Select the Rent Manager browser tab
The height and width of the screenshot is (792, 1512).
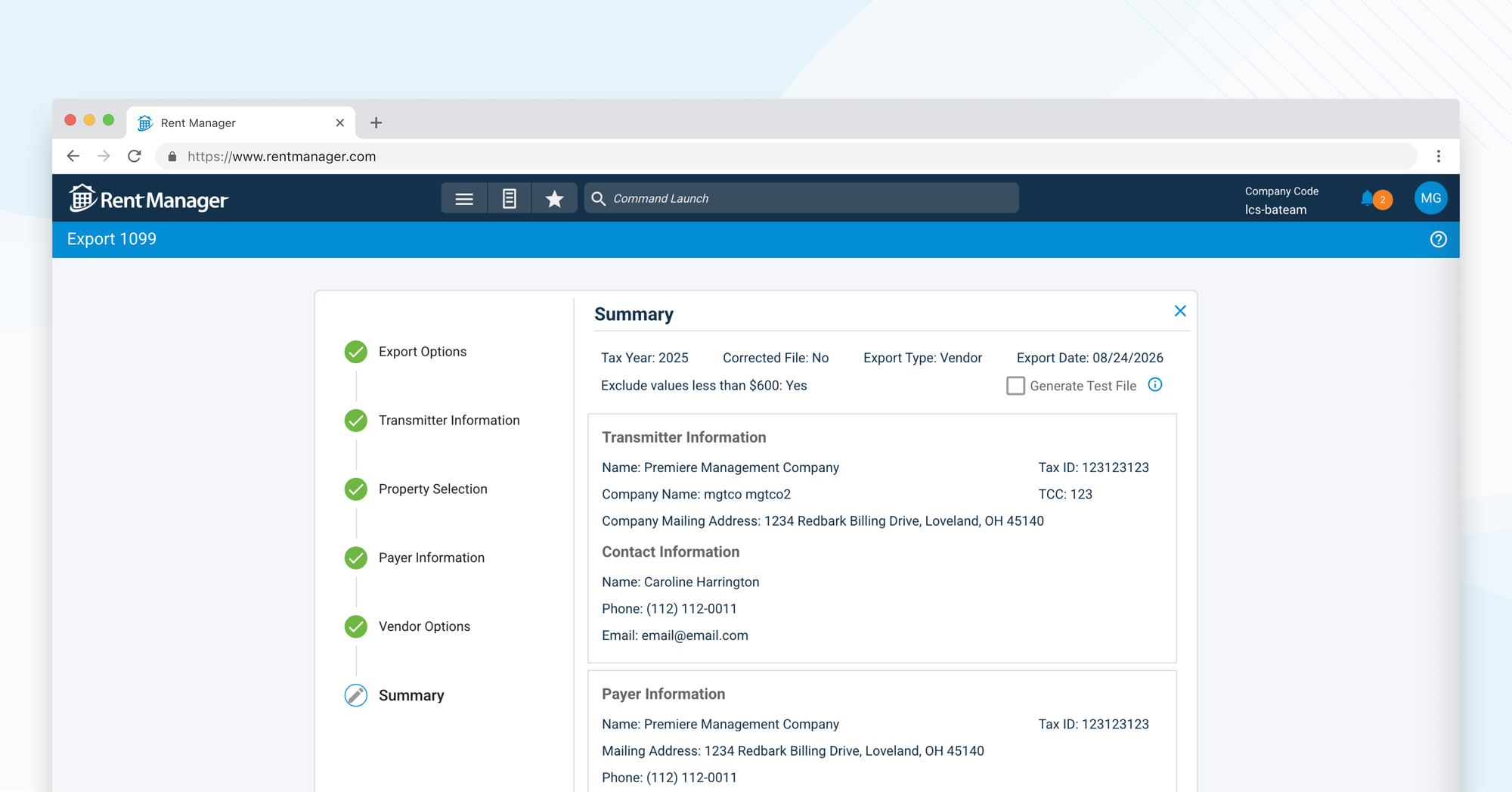point(240,123)
